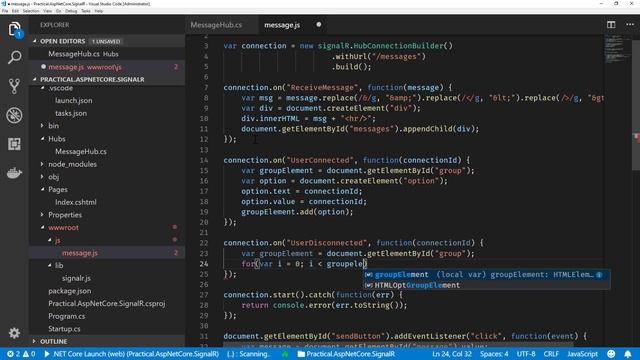Switch to the MessageHub.cs tab
Viewport: 640px width, 360px height.
[x=216, y=25]
